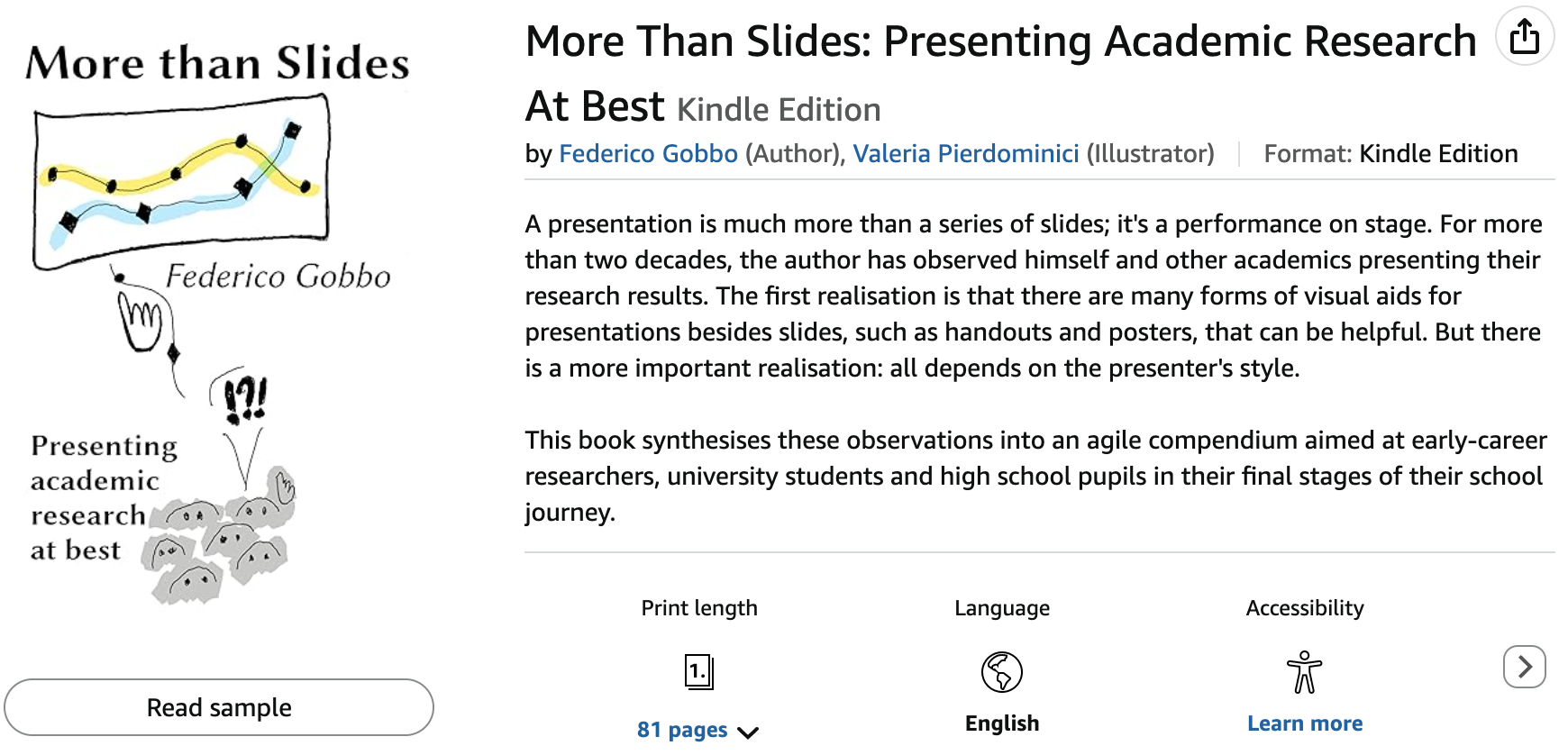Click the description paragraph starting 'This book synthesises'
Image resolution: width=1568 pixels, height=755 pixels.
point(1035,476)
